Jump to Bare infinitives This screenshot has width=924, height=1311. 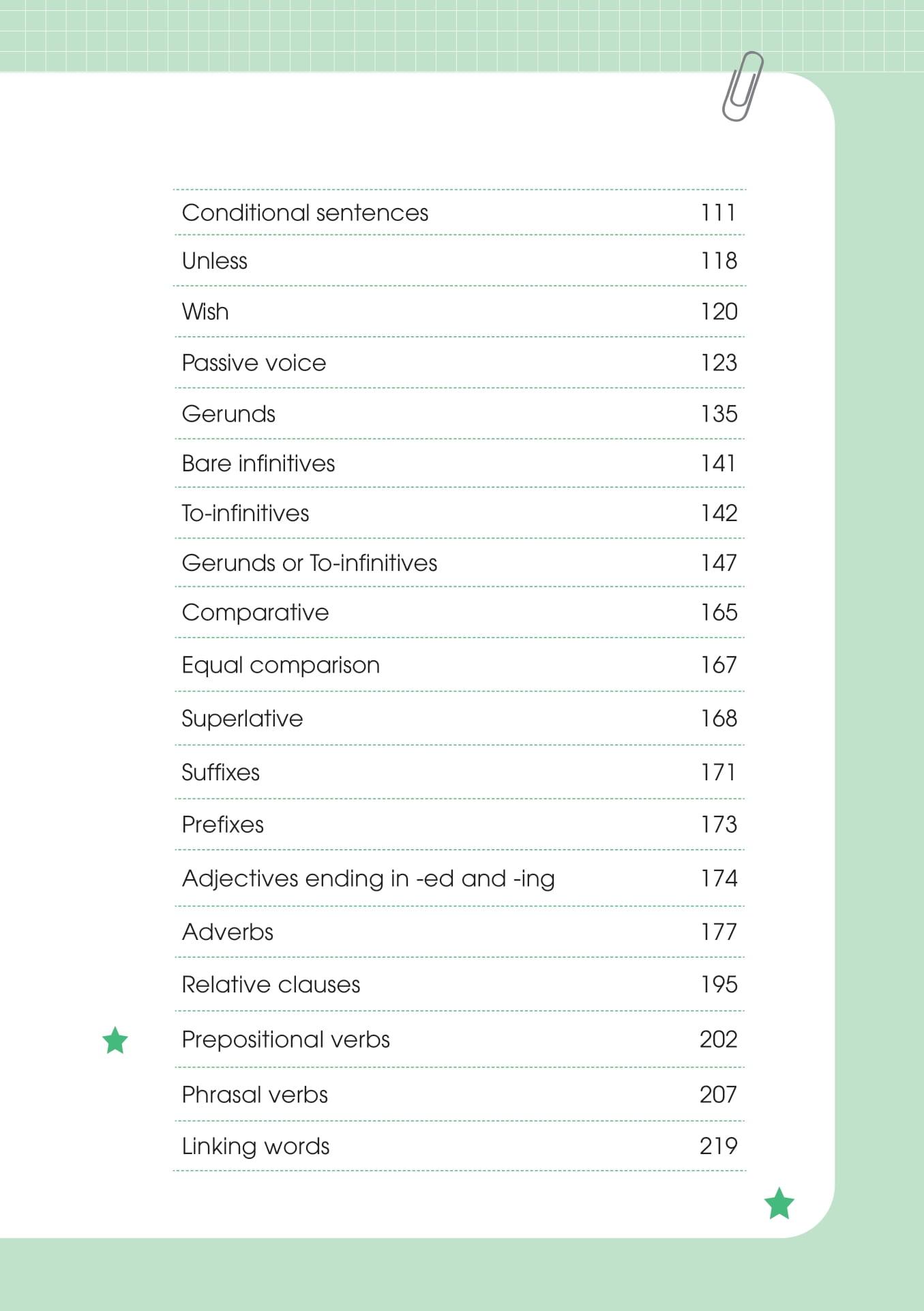[x=258, y=464]
